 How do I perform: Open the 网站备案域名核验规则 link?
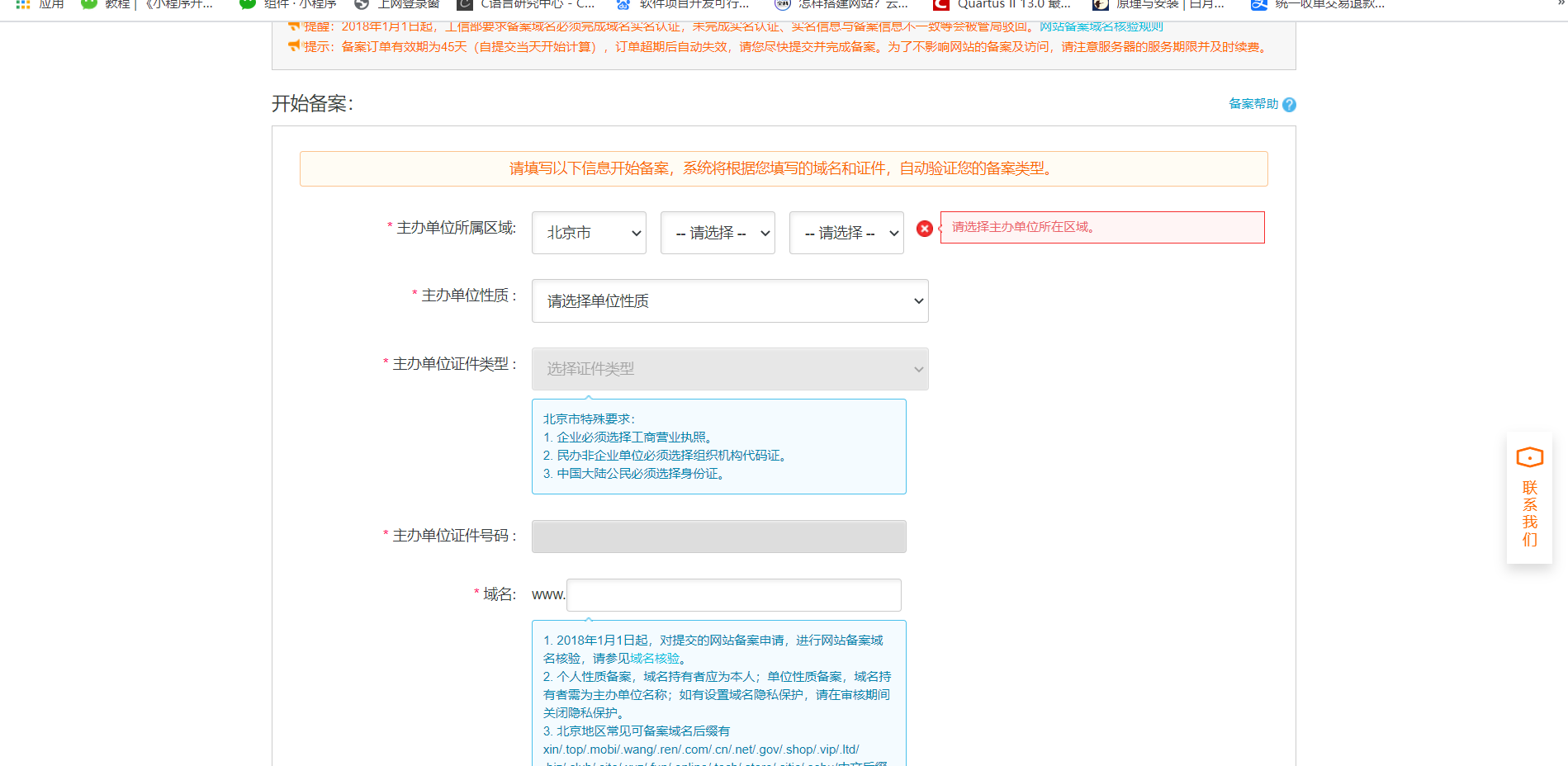1101,26
